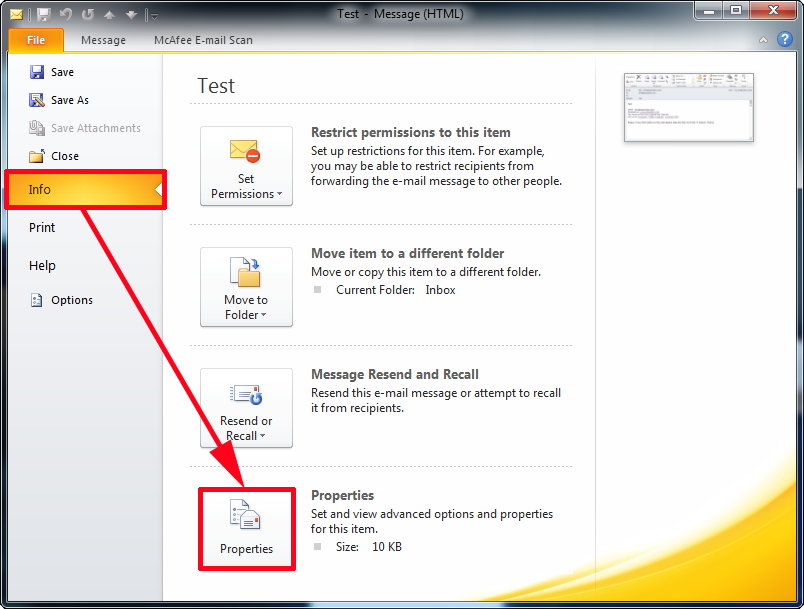Expand the Move to Folder dropdown
The height and width of the screenshot is (609, 804).
tap(262, 316)
